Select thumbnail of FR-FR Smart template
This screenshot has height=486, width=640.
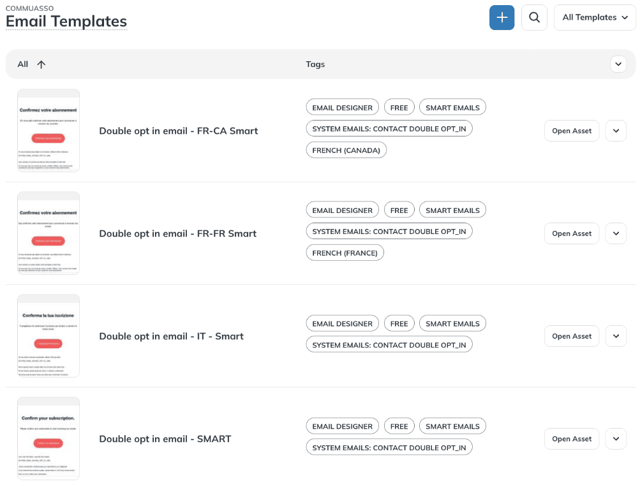(x=49, y=233)
